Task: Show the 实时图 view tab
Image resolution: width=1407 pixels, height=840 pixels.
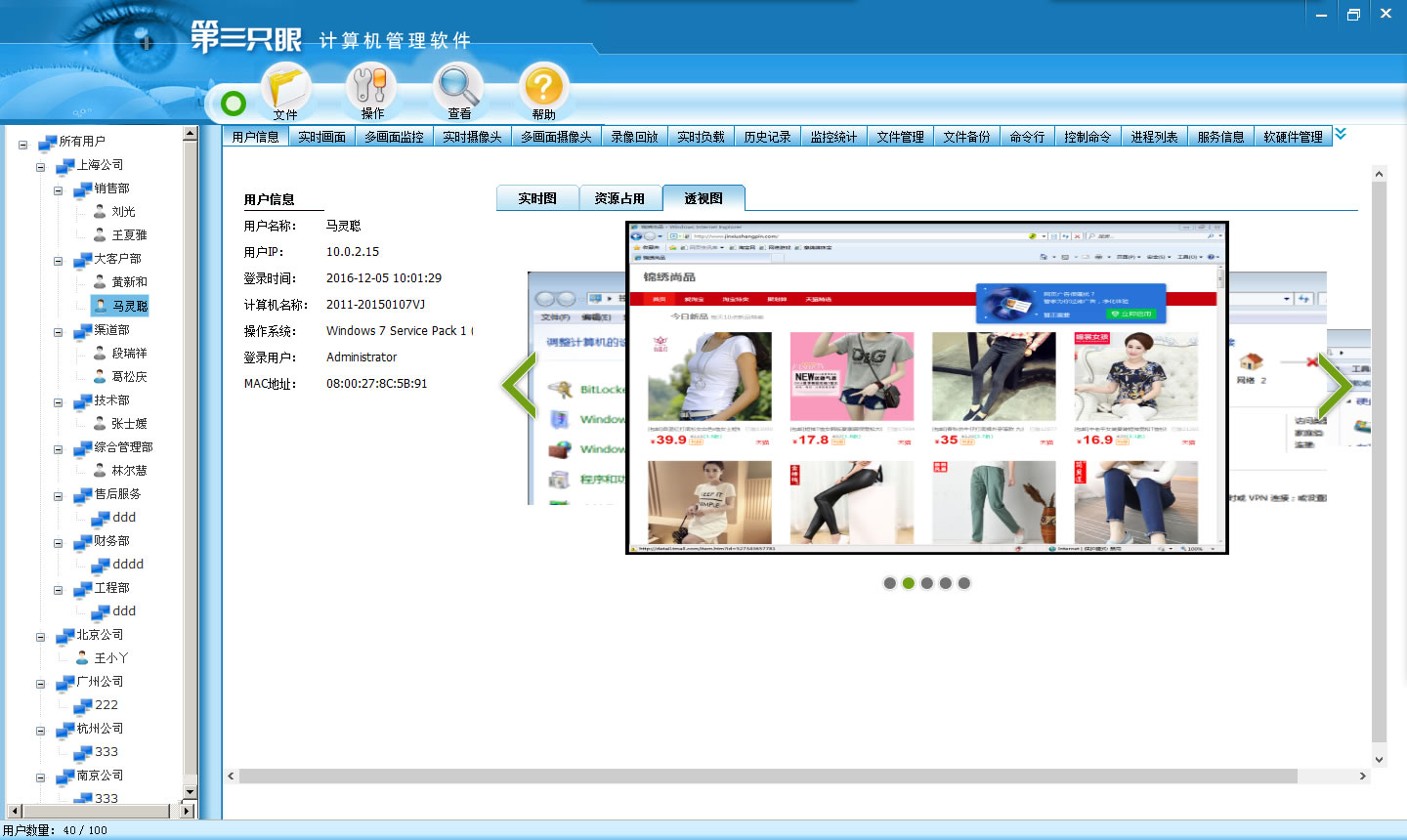Action: click(x=537, y=198)
